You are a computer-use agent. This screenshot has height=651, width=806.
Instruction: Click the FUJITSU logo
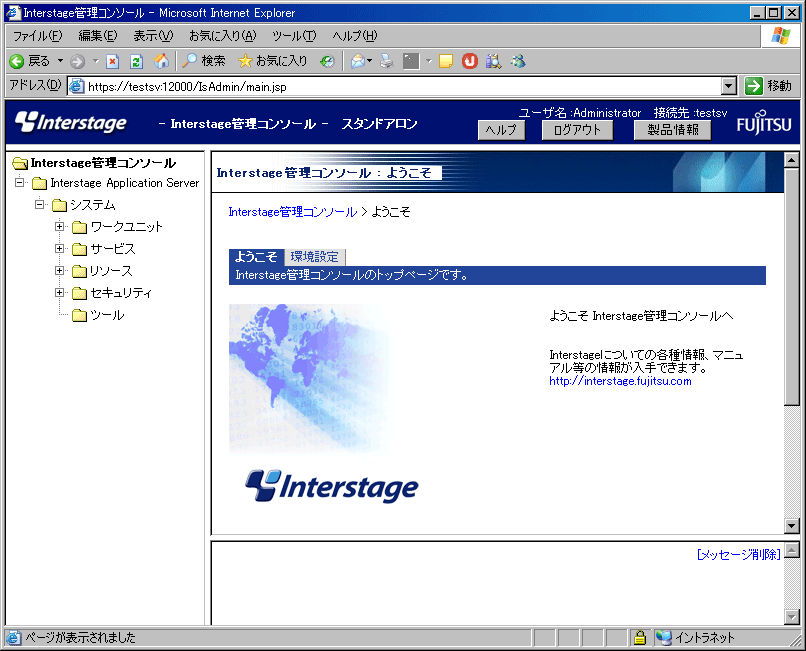764,123
